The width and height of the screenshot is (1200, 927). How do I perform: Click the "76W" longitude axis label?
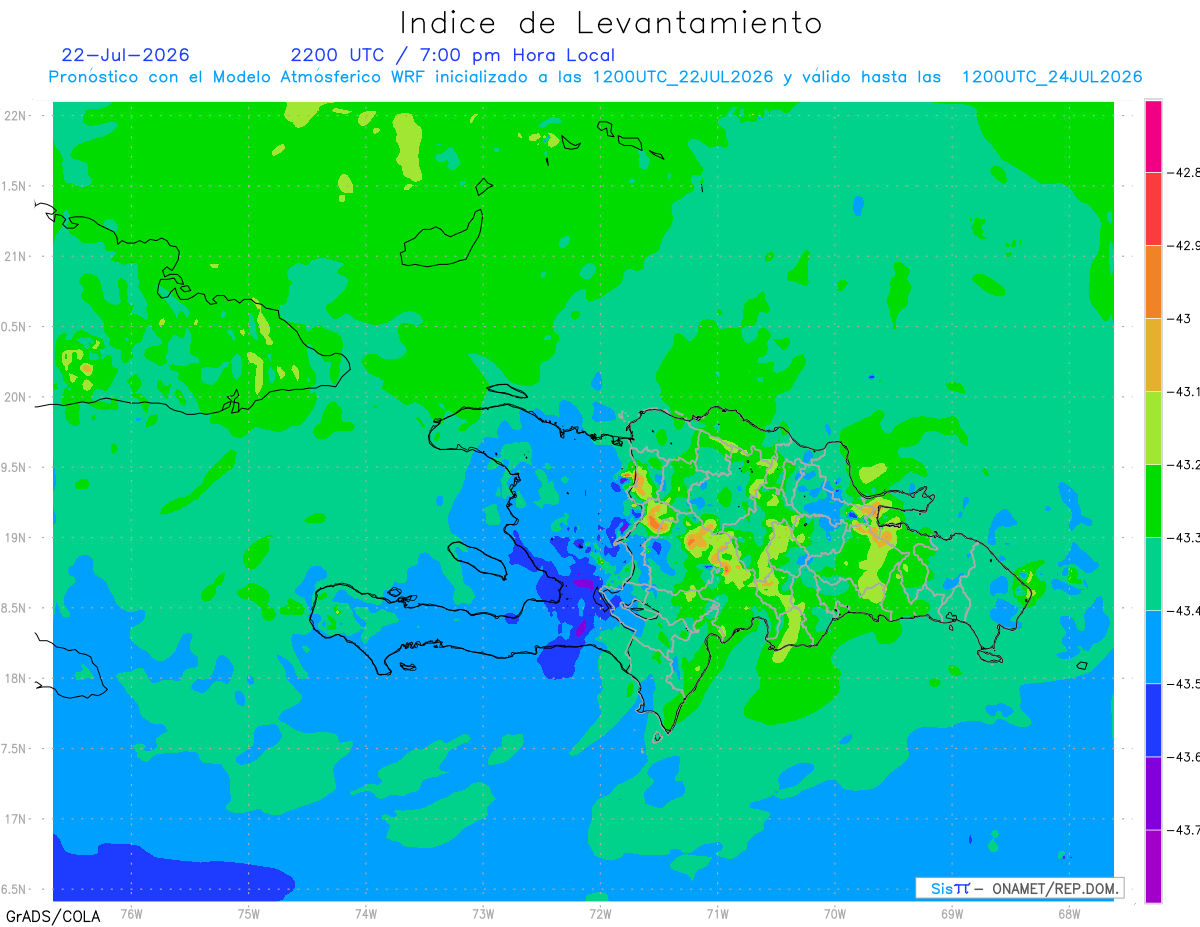click(131, 913)
